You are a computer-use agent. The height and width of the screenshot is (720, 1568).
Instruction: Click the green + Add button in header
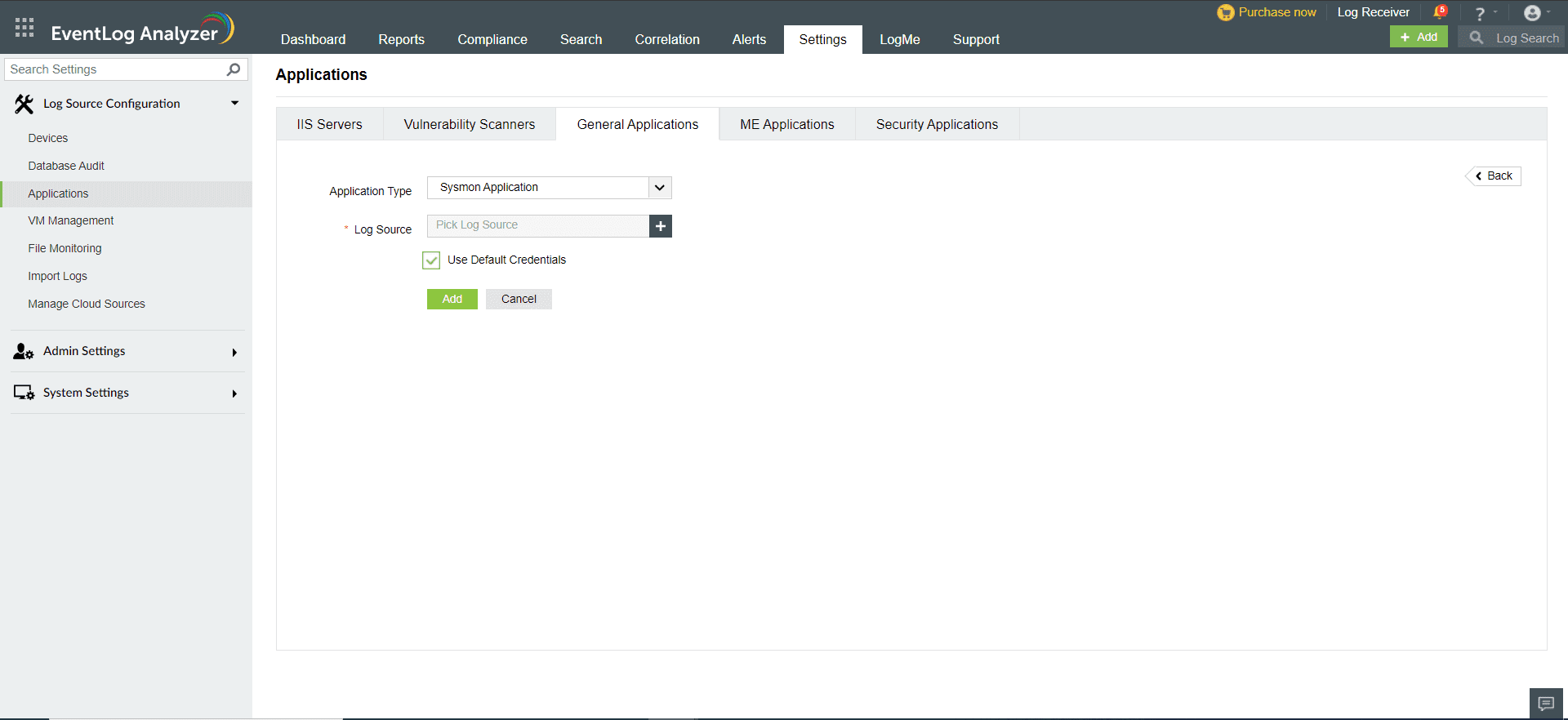pyautogui.click(x=1419, y=37)
